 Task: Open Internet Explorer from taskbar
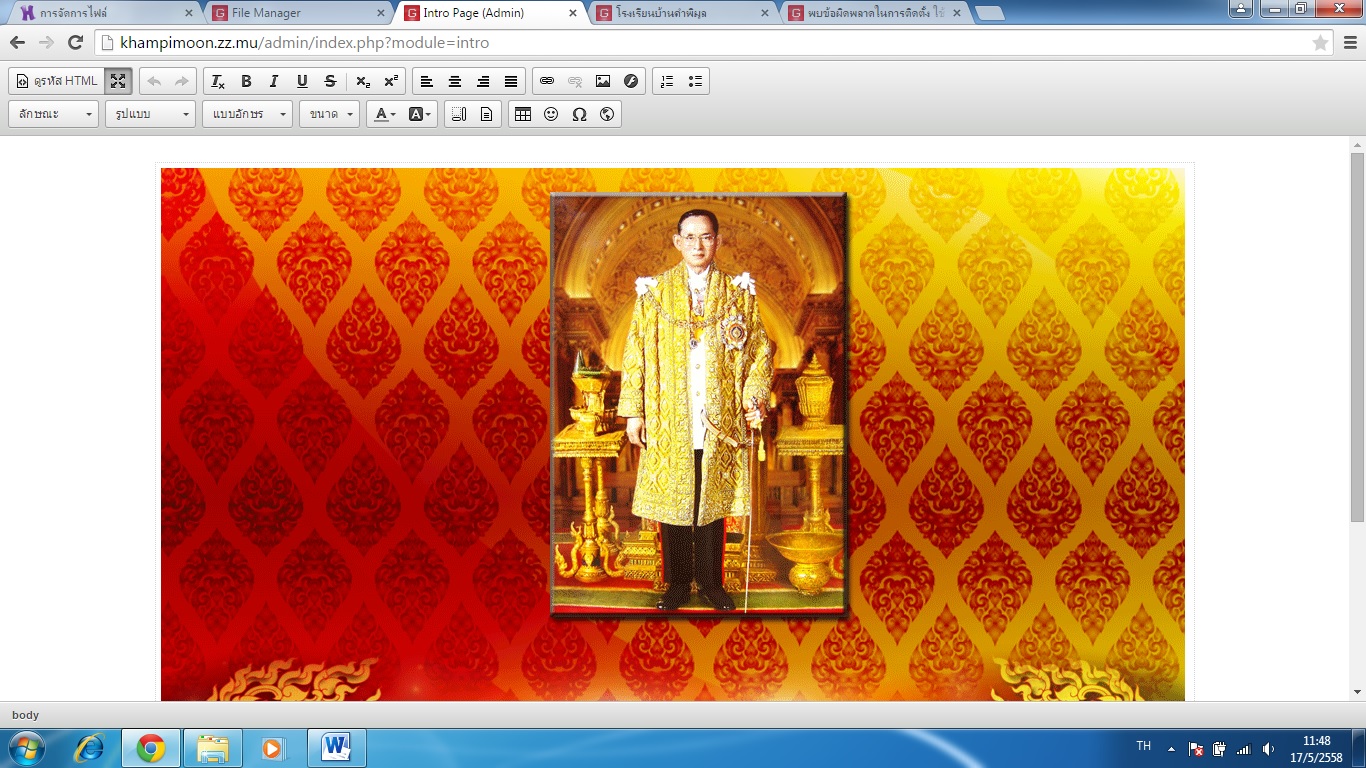(x=90, y=748)
